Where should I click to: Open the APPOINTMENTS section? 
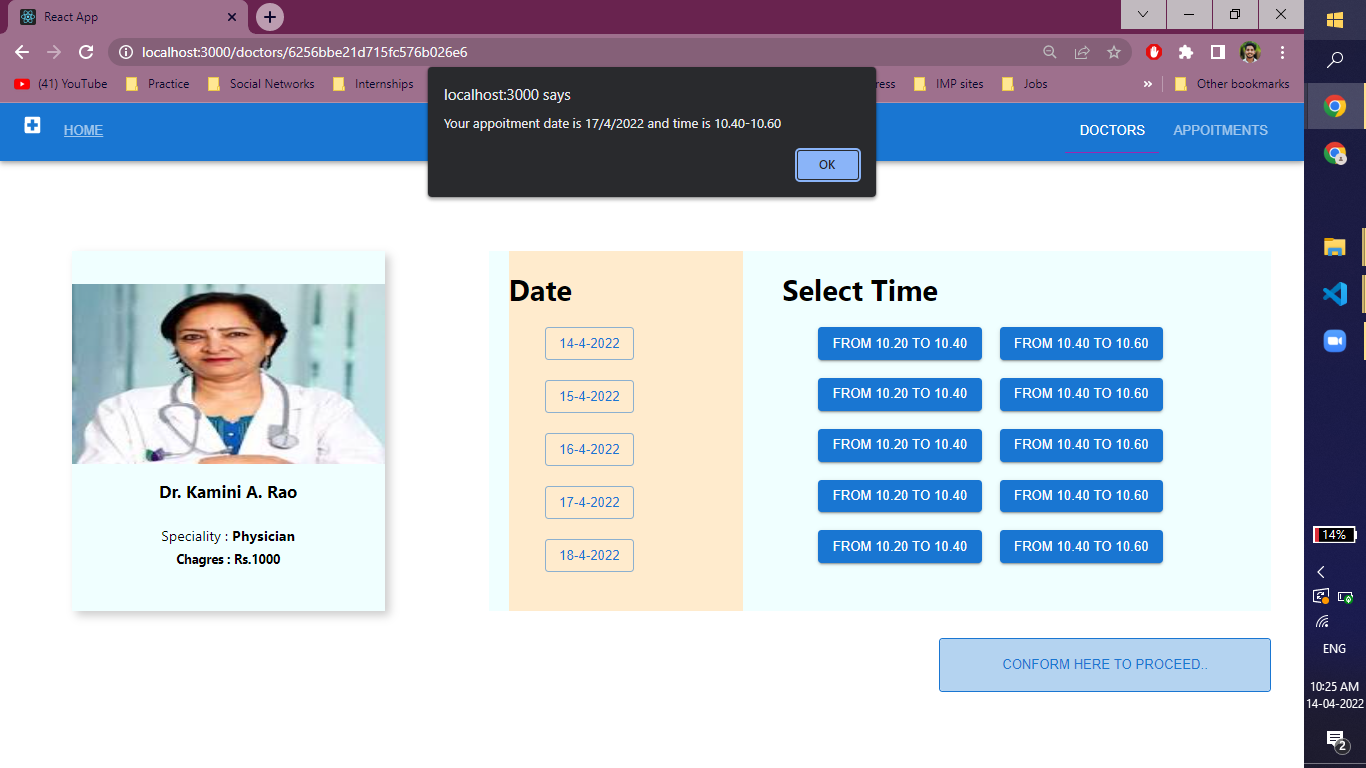1220,130
